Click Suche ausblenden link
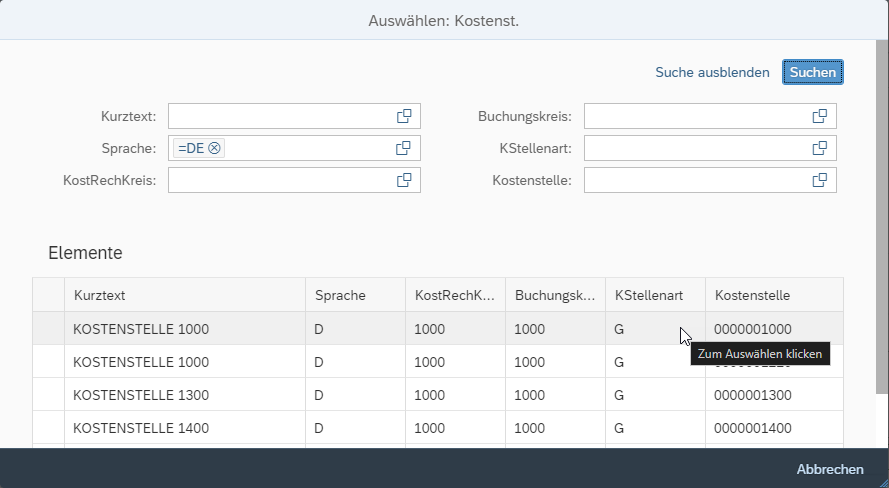 click(x=712, y=73)
